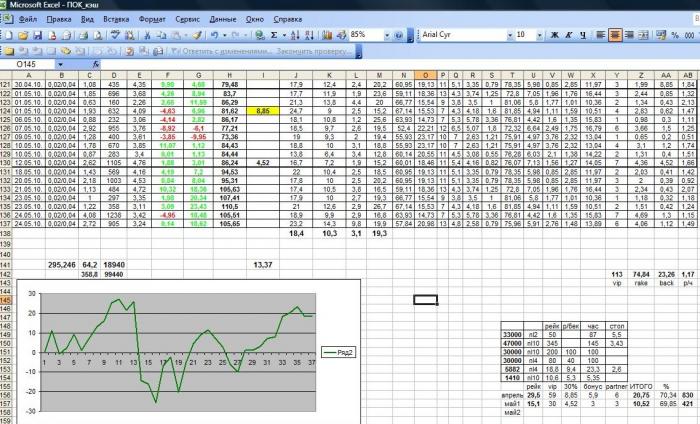Apply the currency number format

coord(661,35)
